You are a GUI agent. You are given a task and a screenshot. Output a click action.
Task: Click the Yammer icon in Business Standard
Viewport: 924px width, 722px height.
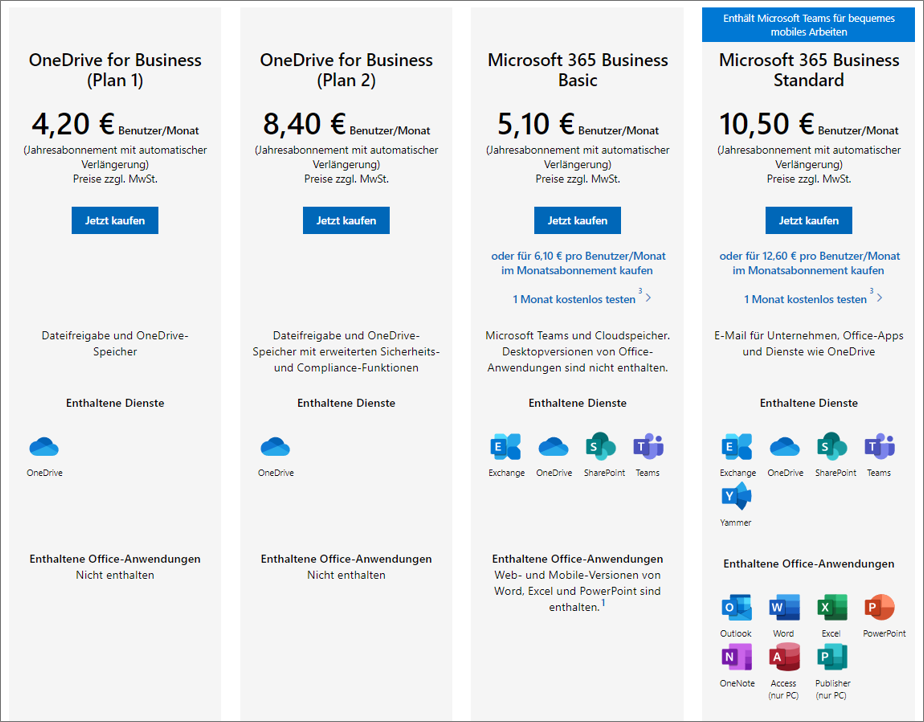coord(736,496)
